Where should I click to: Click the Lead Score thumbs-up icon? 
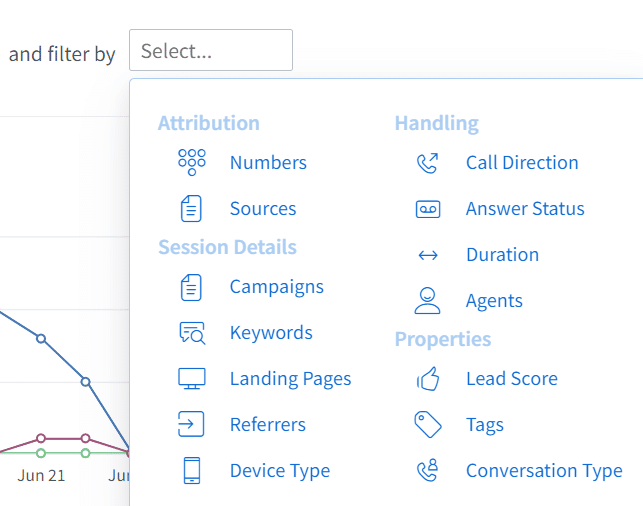click(x=427, y=379)
